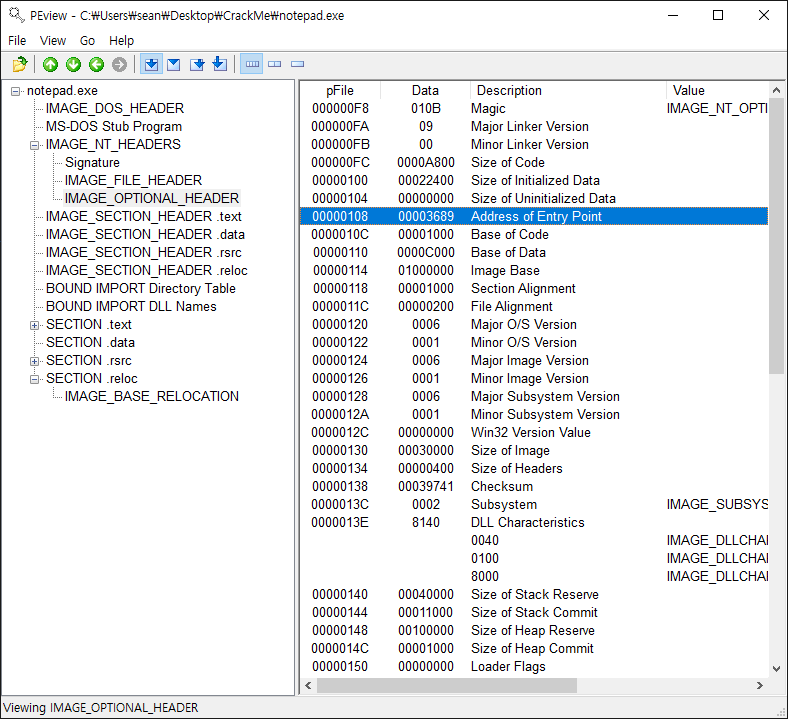Select IMAGE_FILE_HEADER in the tree
Image resolution: width=788 pixels, height=719 pixels.
click(133, 180)
